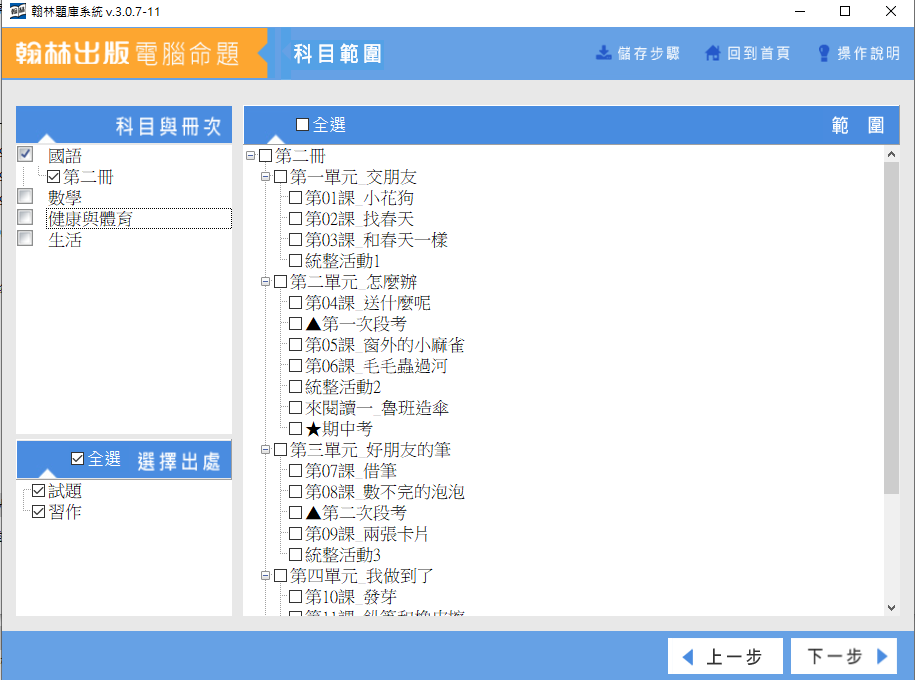Click the right arrow beside 下一步
915x680 pixels.
point(881,657)
